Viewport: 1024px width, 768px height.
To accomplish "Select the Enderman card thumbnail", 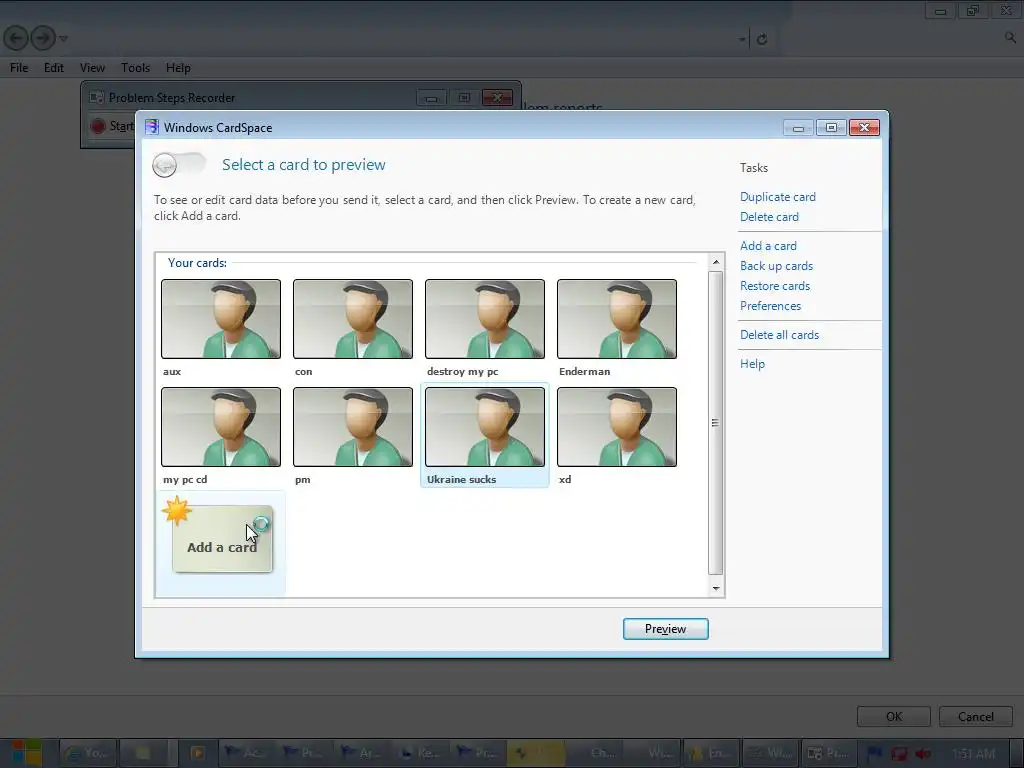I will [616, 319].
